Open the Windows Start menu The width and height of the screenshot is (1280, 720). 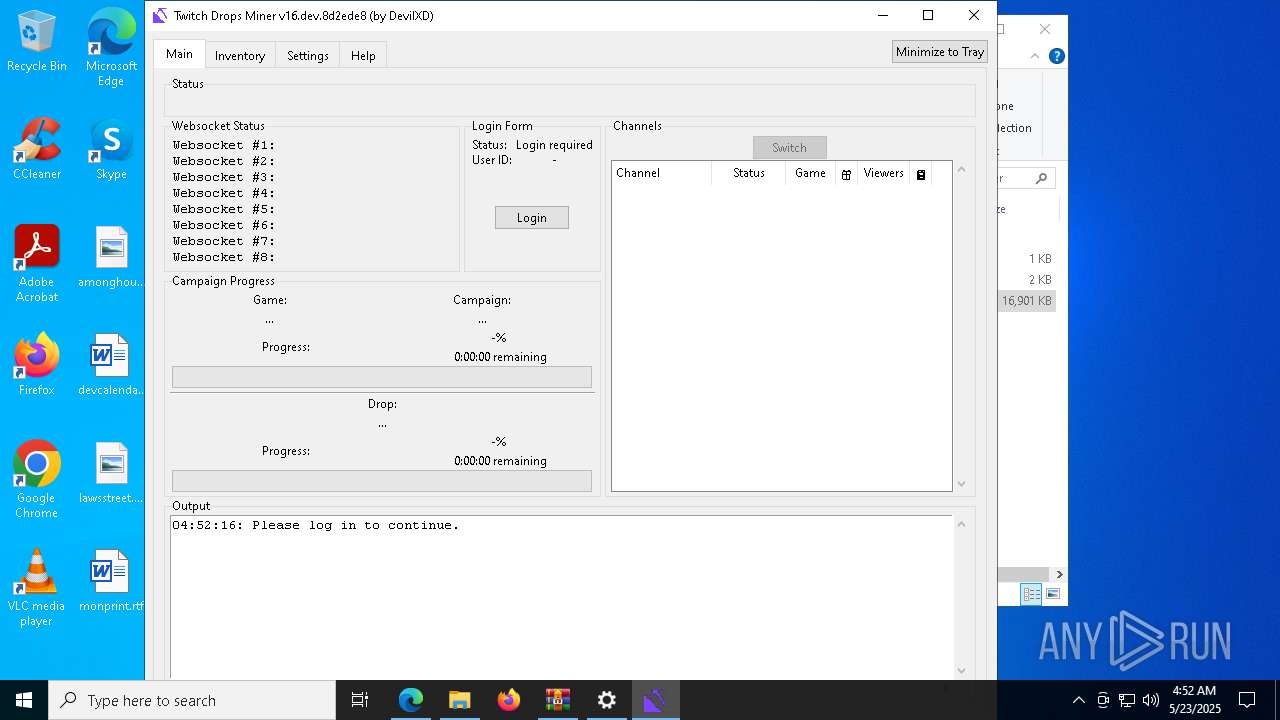(x=24, y=700)
